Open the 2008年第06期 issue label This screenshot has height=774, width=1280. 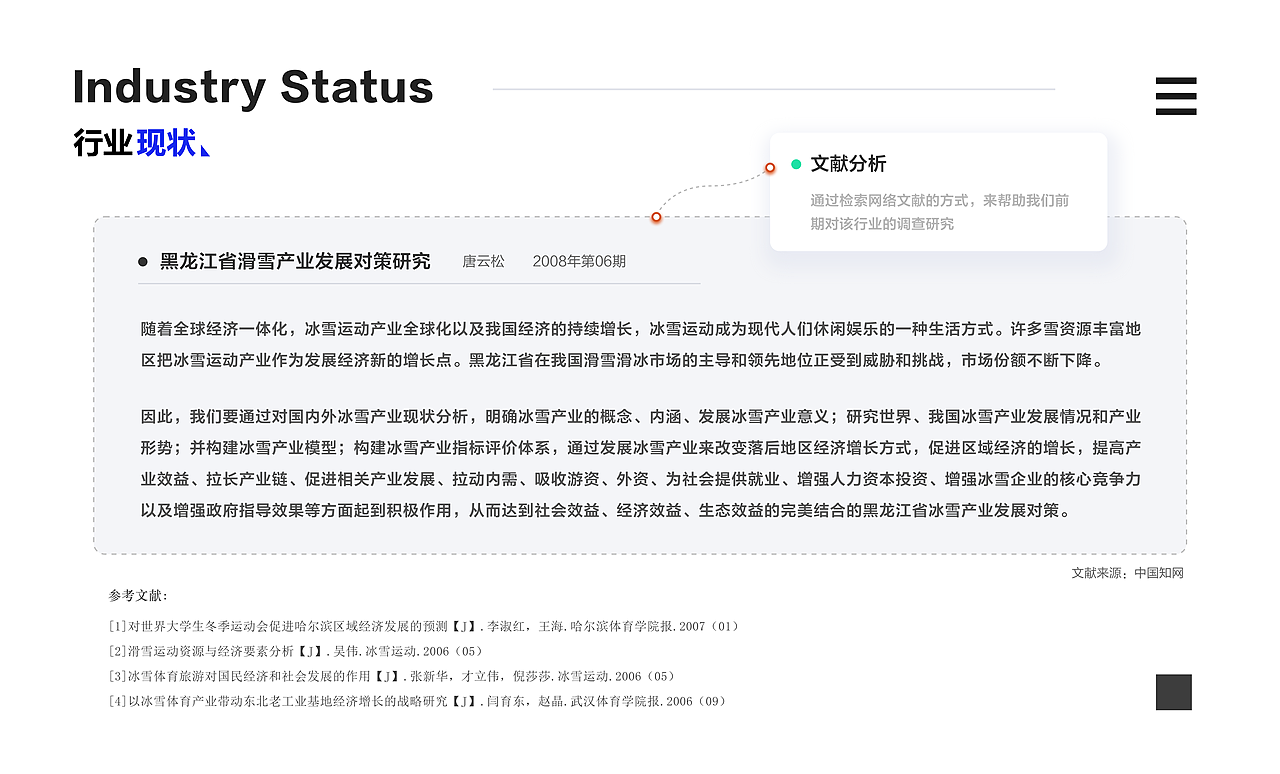[x=579, y=261]
